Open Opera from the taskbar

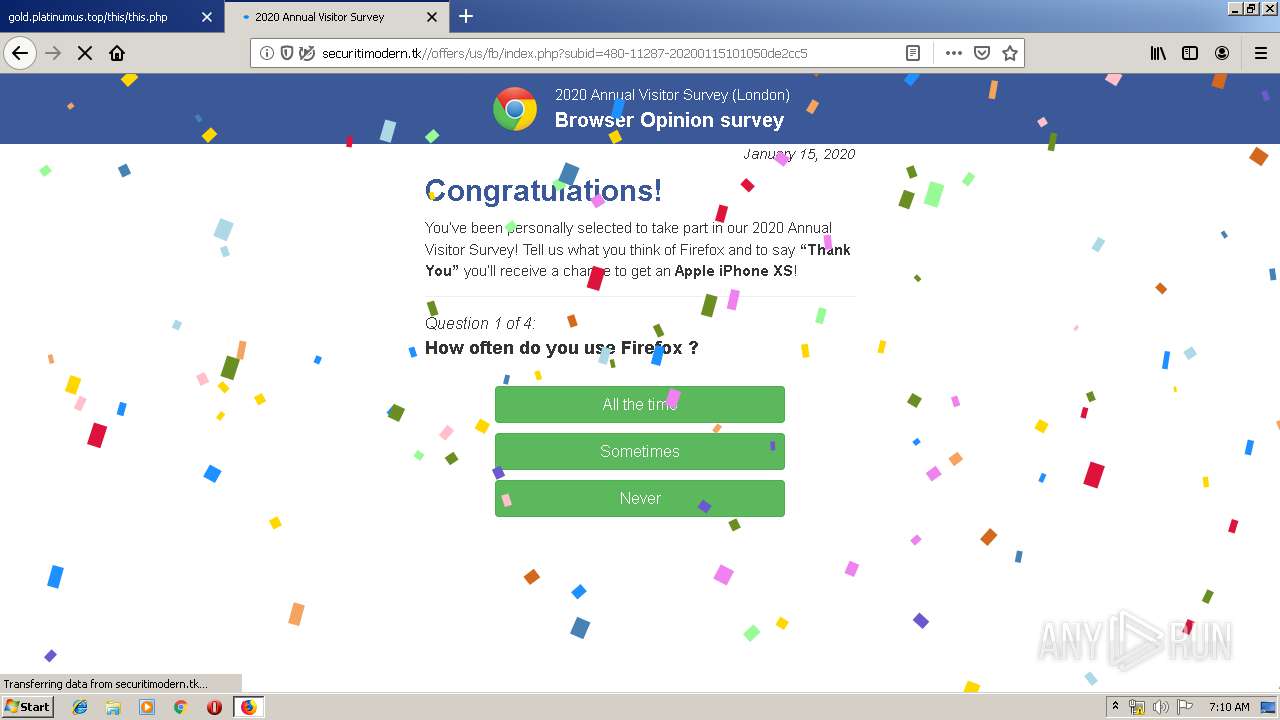point(214,707)
